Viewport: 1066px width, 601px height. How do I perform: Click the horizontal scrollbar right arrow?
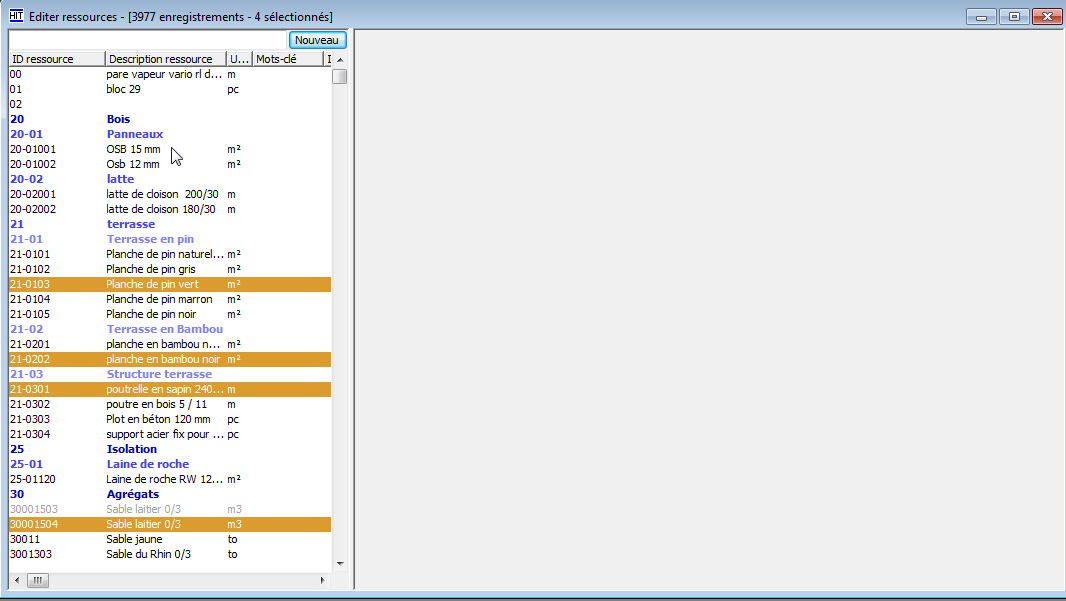pyautogui.click(x=323, y=580)
